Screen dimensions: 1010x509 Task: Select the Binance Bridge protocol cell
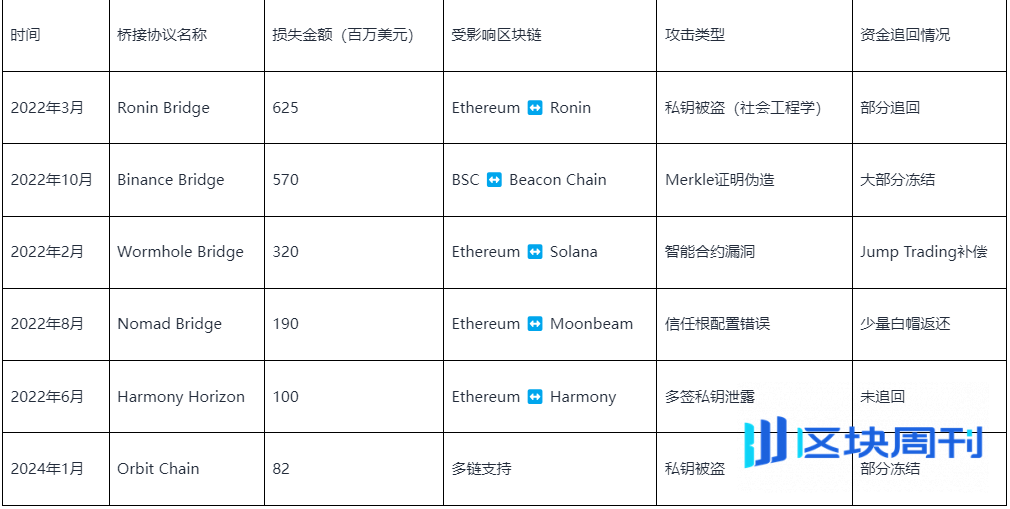pos(187,180)
